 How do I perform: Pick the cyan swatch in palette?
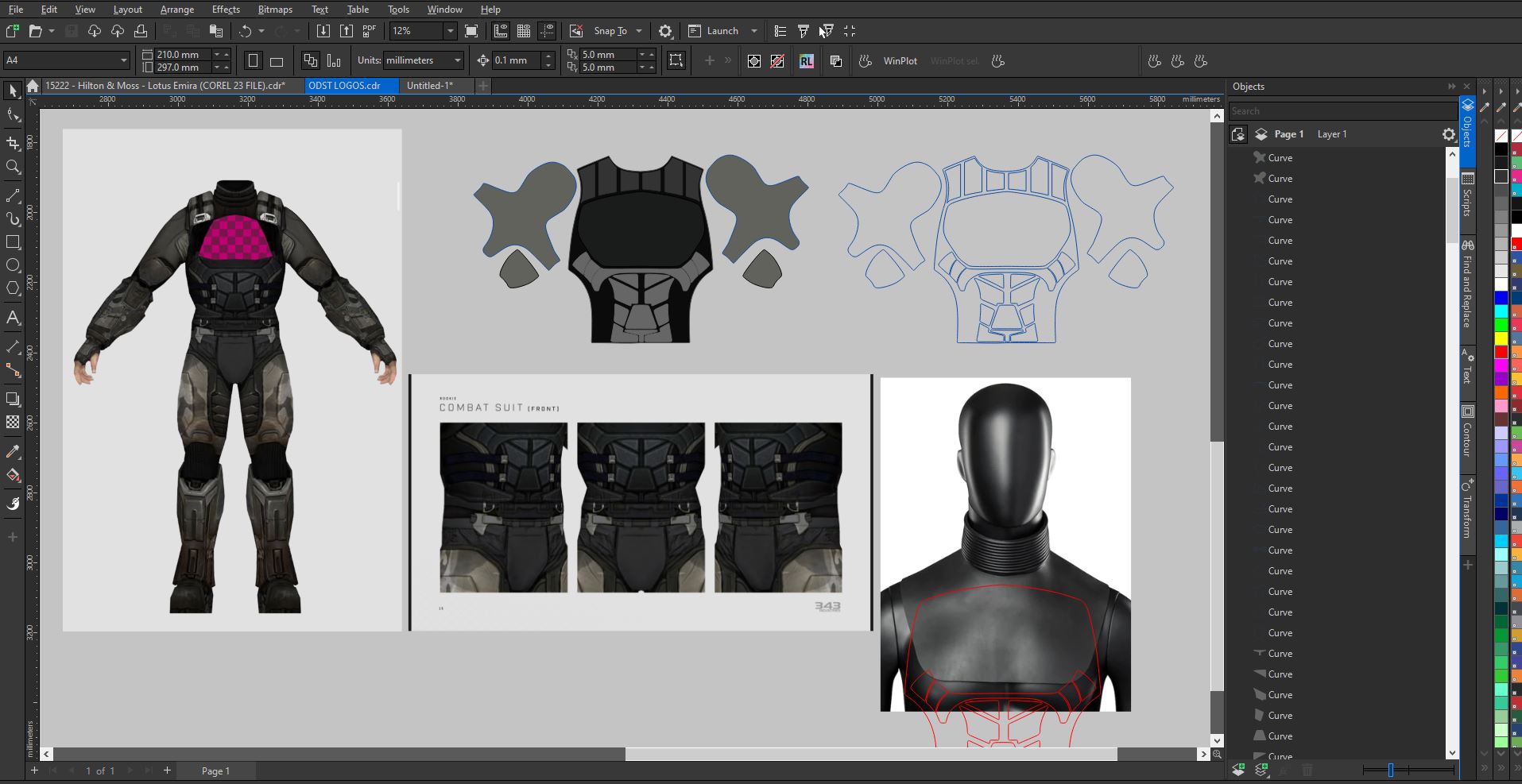1501,312
